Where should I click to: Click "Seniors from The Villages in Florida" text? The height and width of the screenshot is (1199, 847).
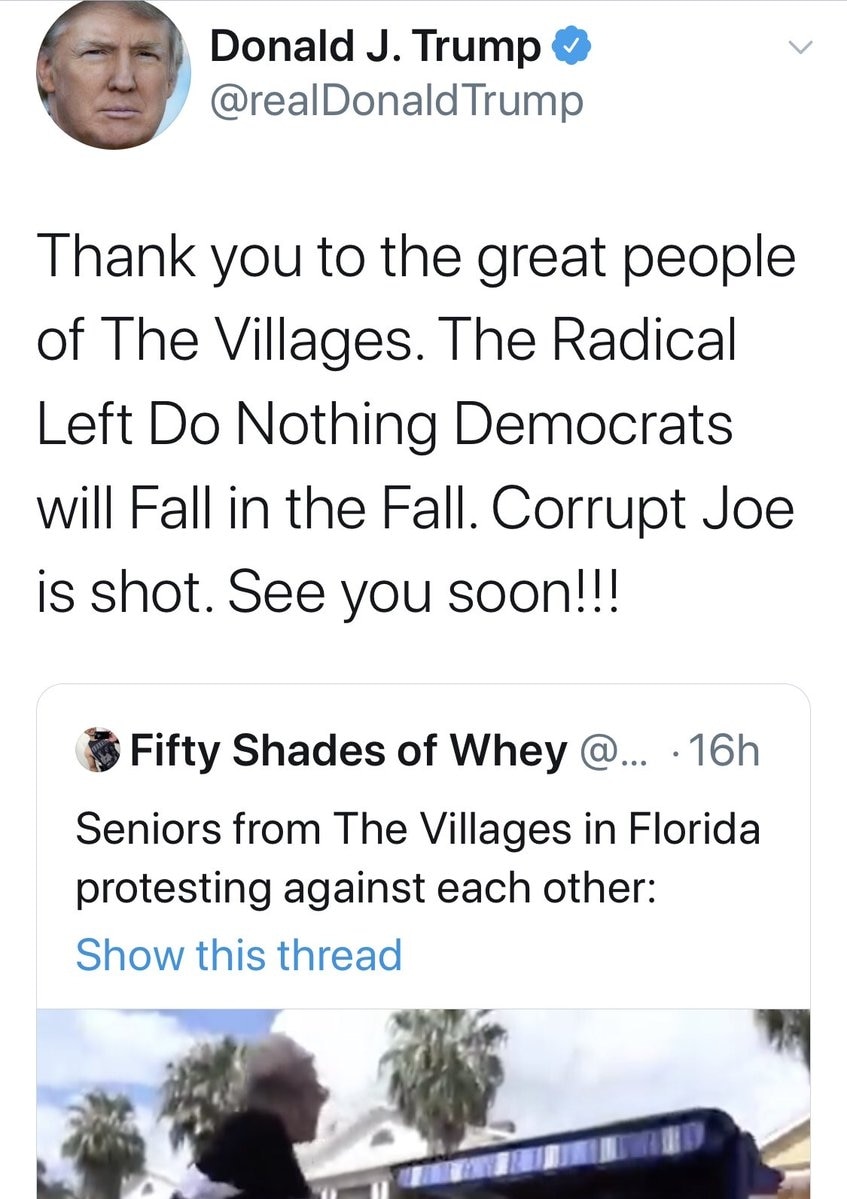[418, 829]
